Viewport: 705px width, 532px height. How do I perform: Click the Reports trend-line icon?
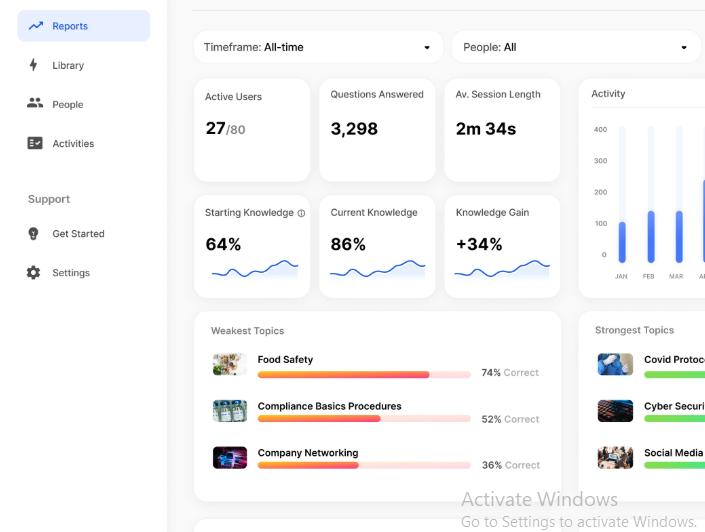pos(36,26)
